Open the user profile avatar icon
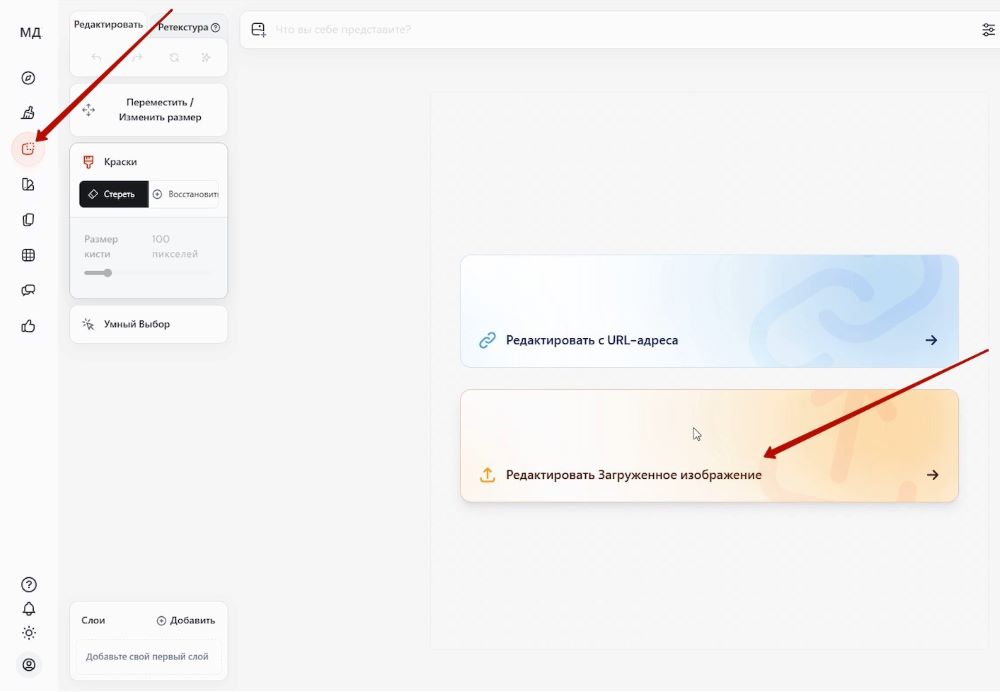1000x692 pixels. click(x=29, y=664)
